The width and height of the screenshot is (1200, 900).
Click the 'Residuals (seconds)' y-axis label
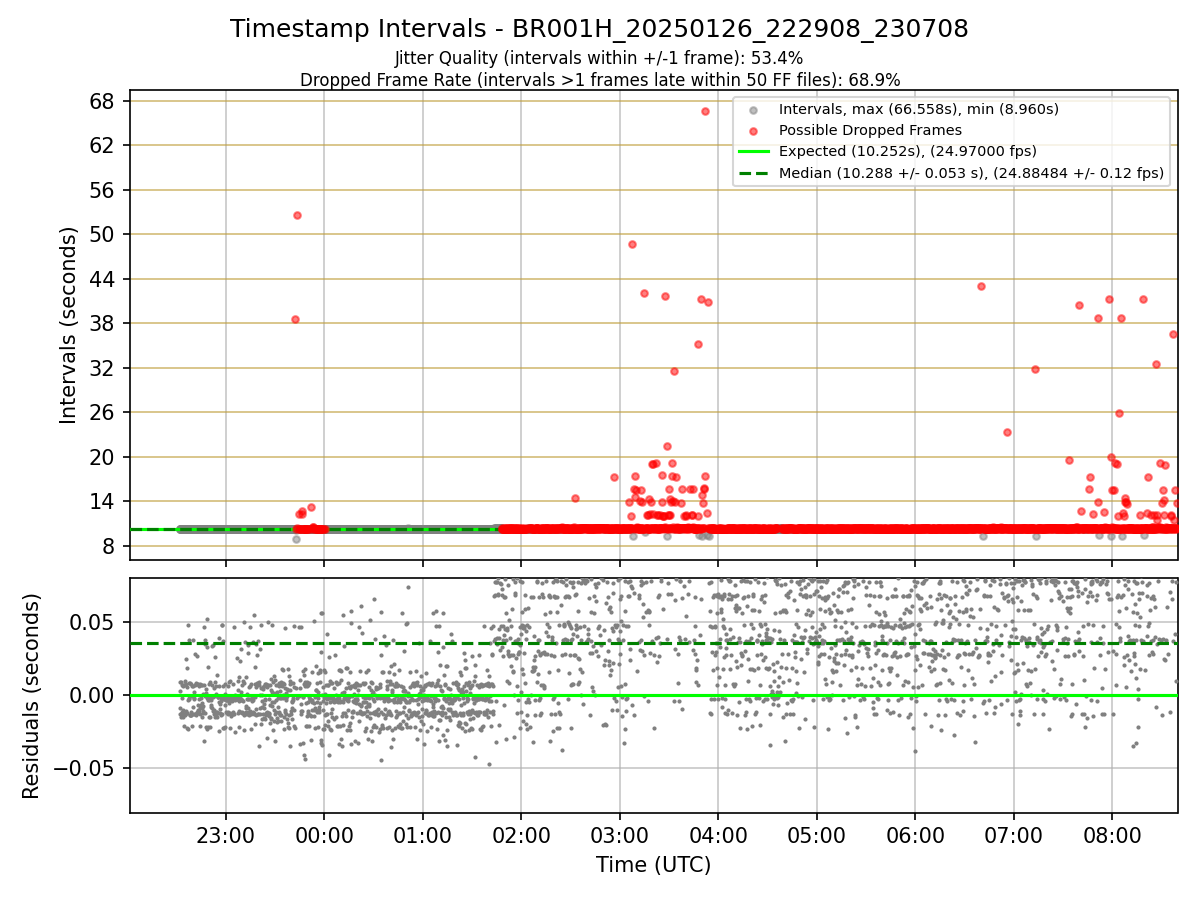32,696
